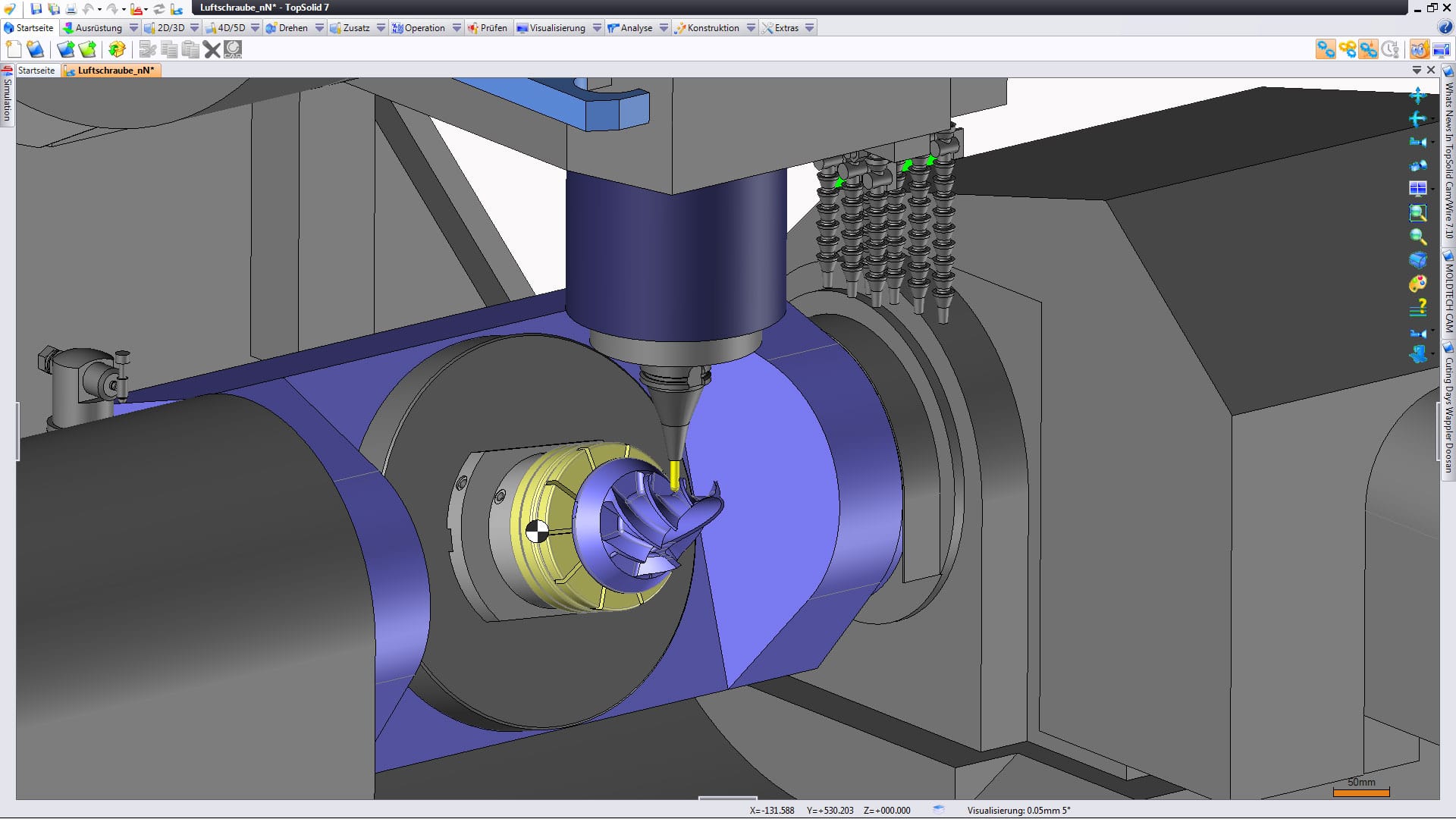Click the pan view arrows icon
The width and height of the screenshot is (1456, 819).
click(x=1417, y=96)
